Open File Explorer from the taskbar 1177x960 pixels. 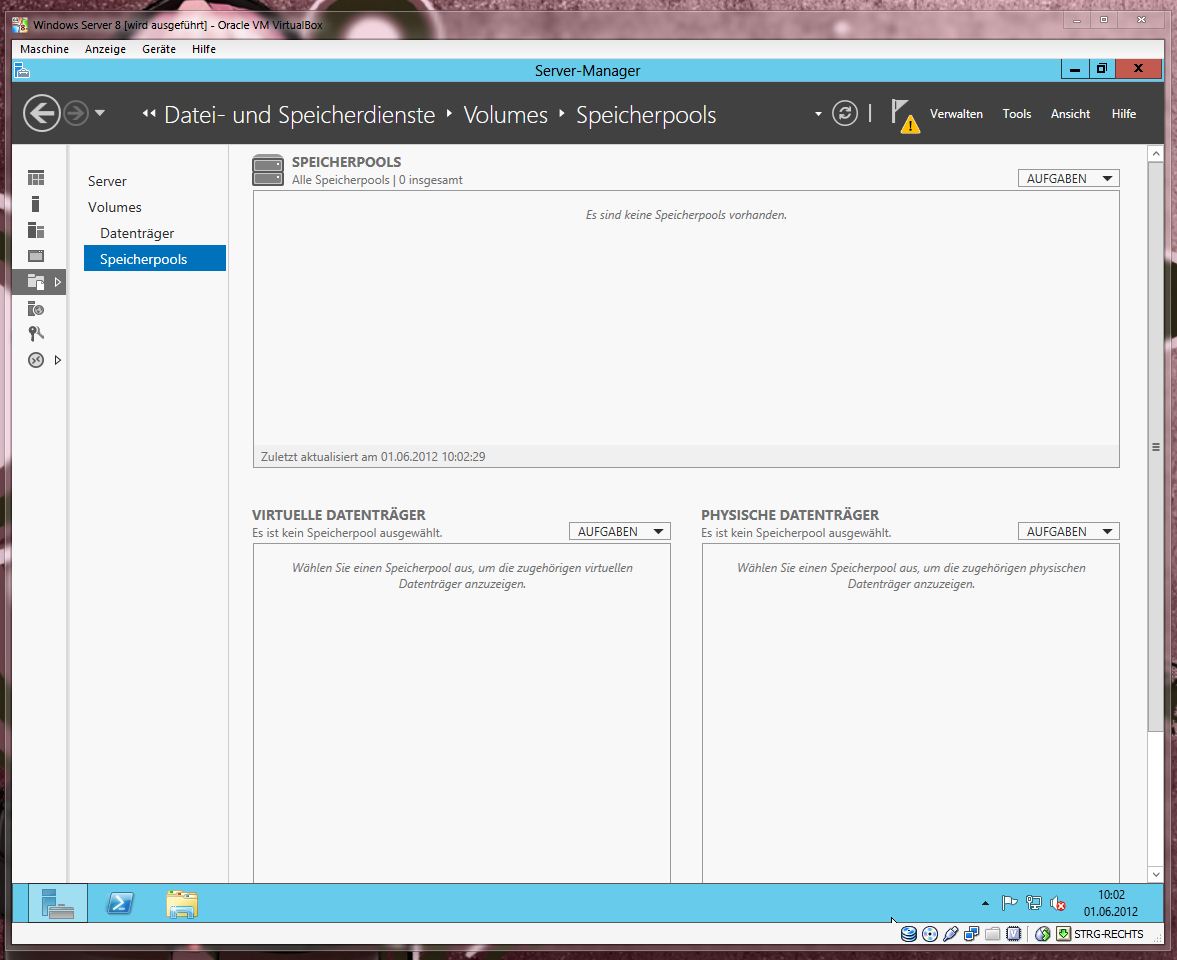pos(182,904)
